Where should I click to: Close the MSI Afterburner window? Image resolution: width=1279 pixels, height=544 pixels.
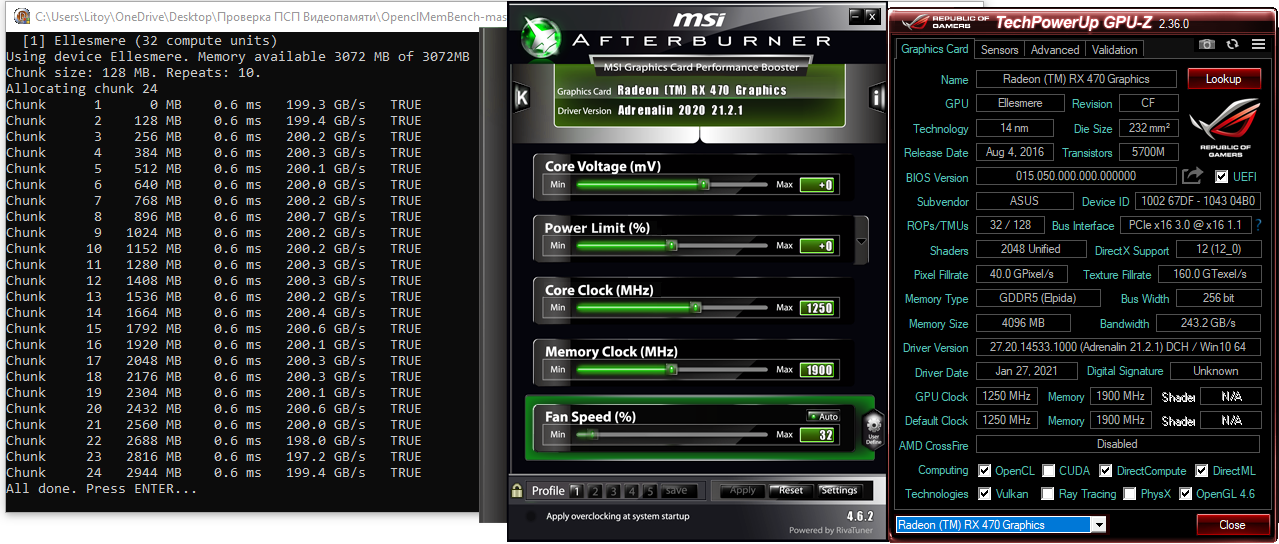[874, 16]
